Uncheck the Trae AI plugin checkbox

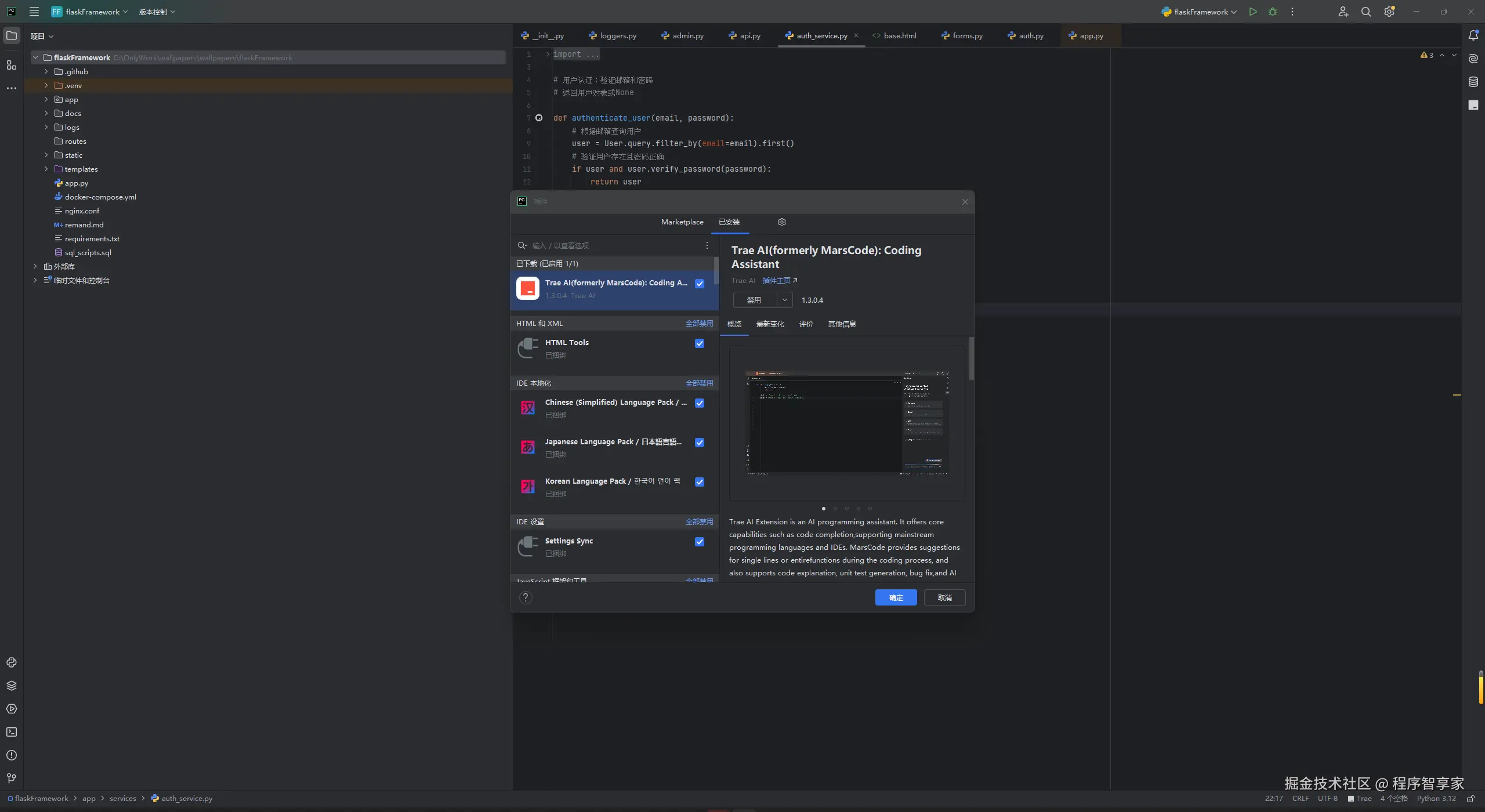click(x=700, y=284)
